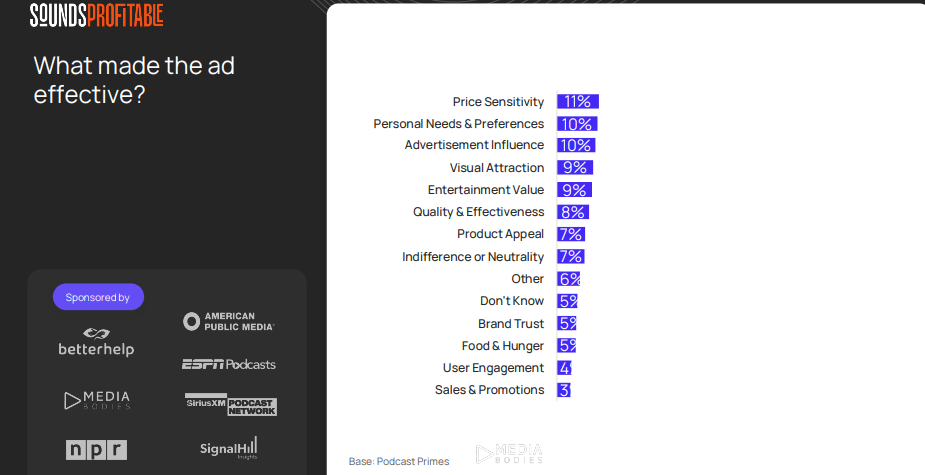Select the Personal Needs & Preferences bar
The height and width of the screenshot is (475, 925).
coord(578,124)
